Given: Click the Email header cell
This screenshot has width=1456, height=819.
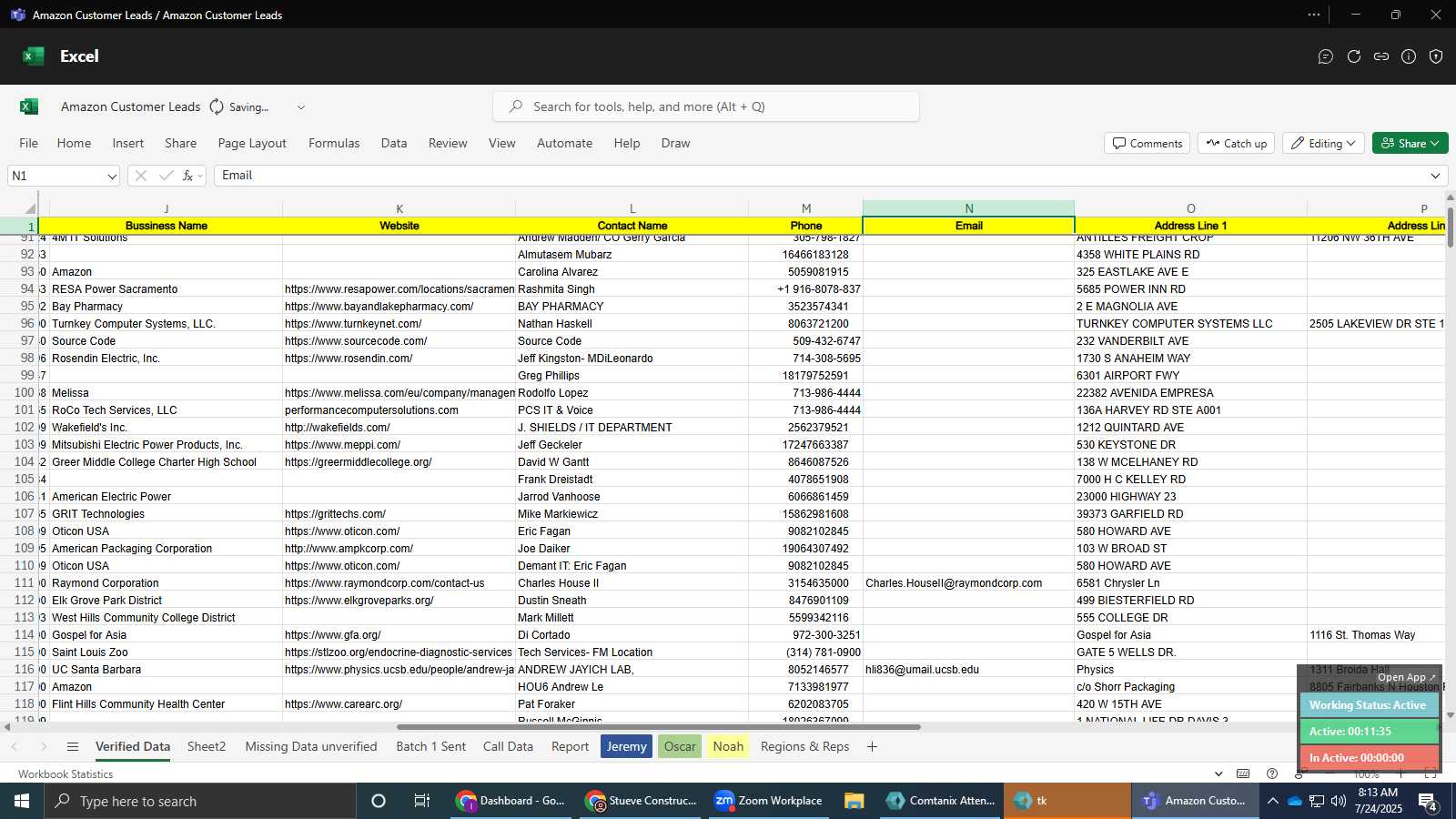Looking at the screenshot, I should click(968, 226).
